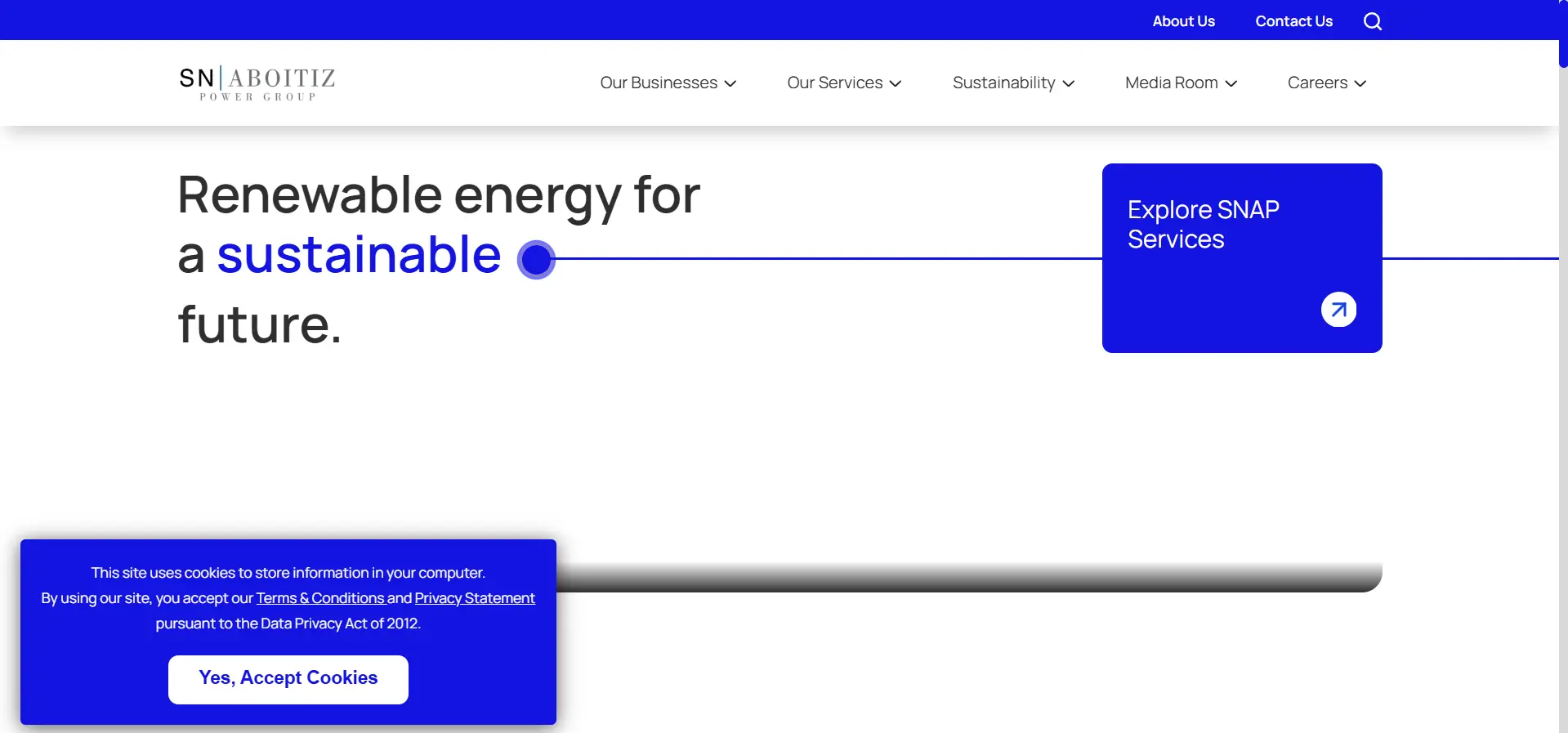Click the page vertical scrollbar thumb
1568x733 pixels.
tap(1563, 33)
